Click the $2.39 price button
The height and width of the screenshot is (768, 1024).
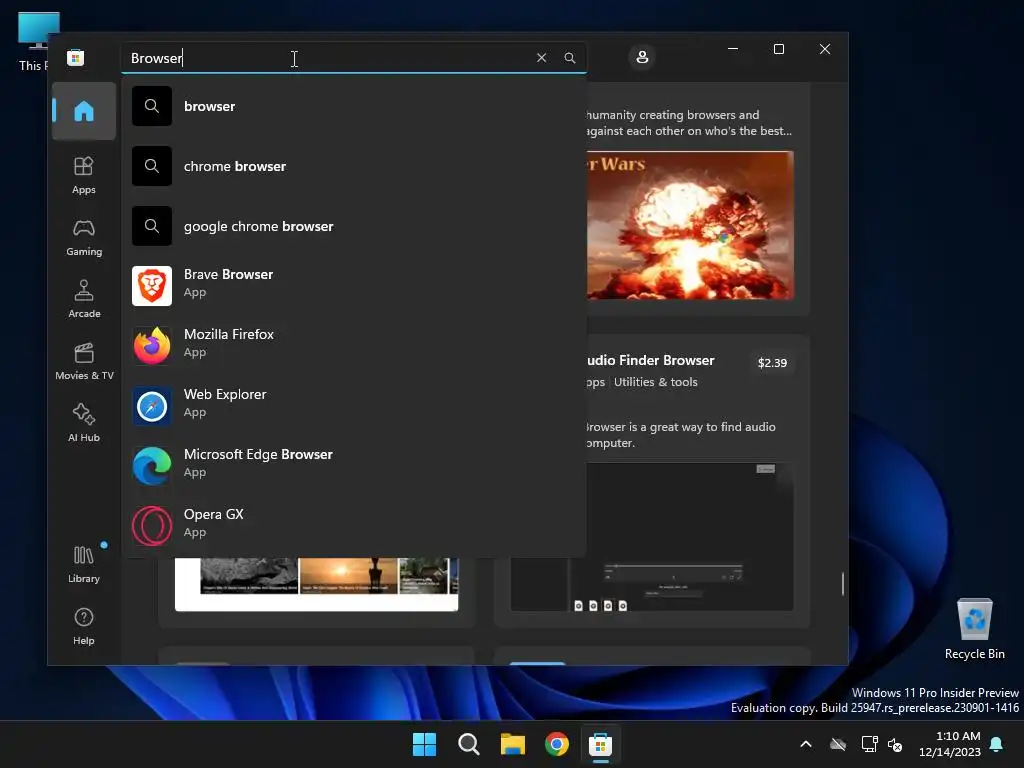[x=772, y=362]
